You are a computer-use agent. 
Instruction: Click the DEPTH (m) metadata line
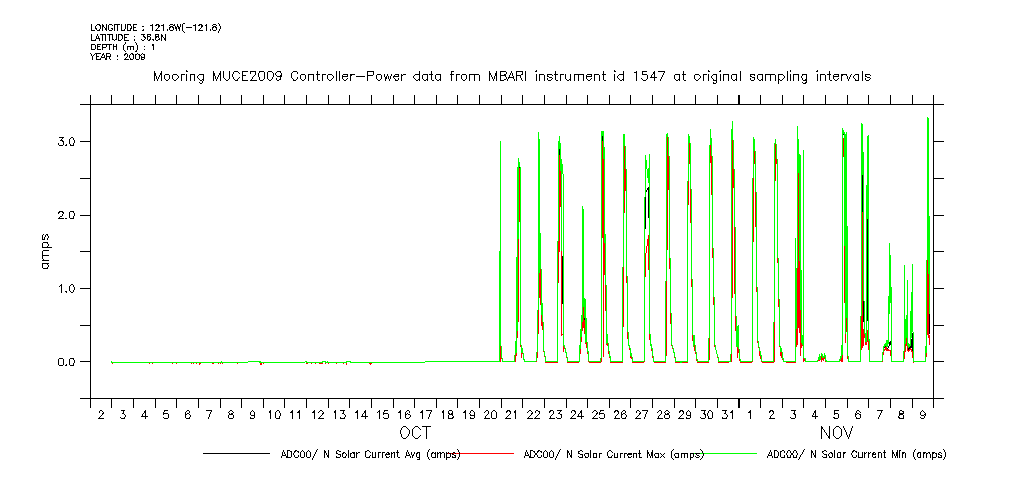point(123,47)
